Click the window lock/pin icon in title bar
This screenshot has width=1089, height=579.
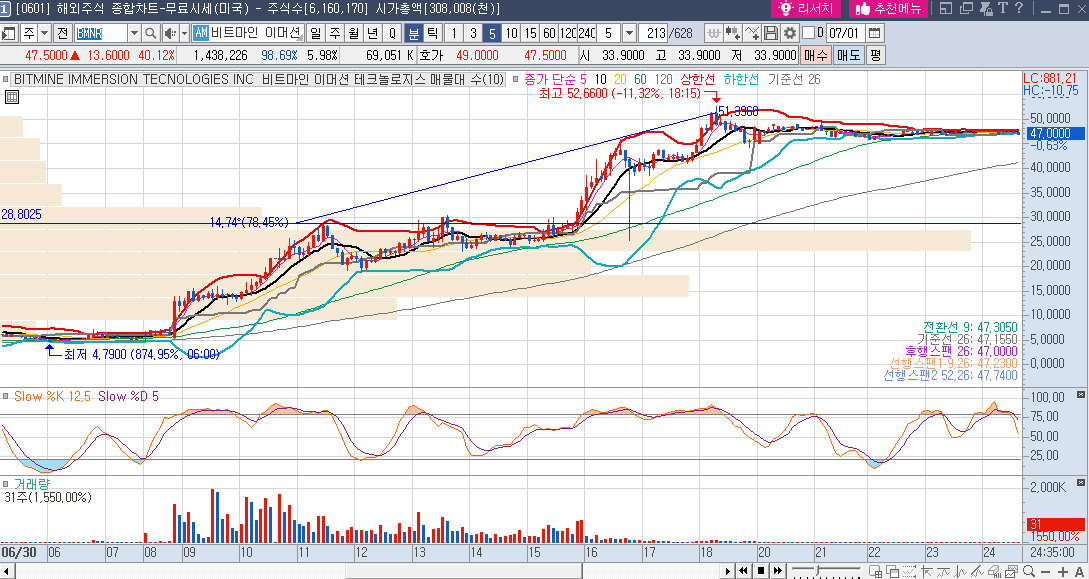tap(986, 8)
